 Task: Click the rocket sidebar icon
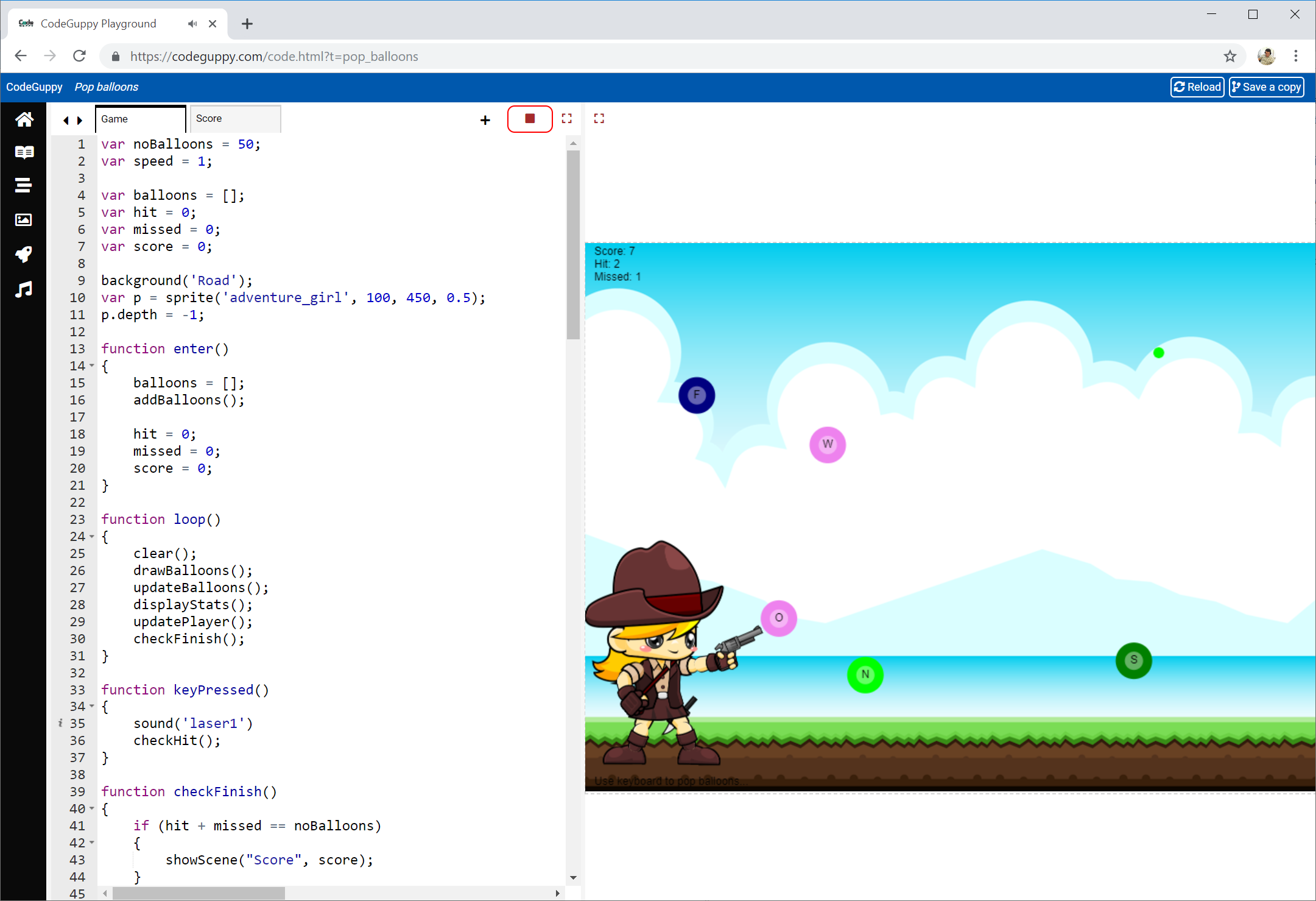(24, 254)
